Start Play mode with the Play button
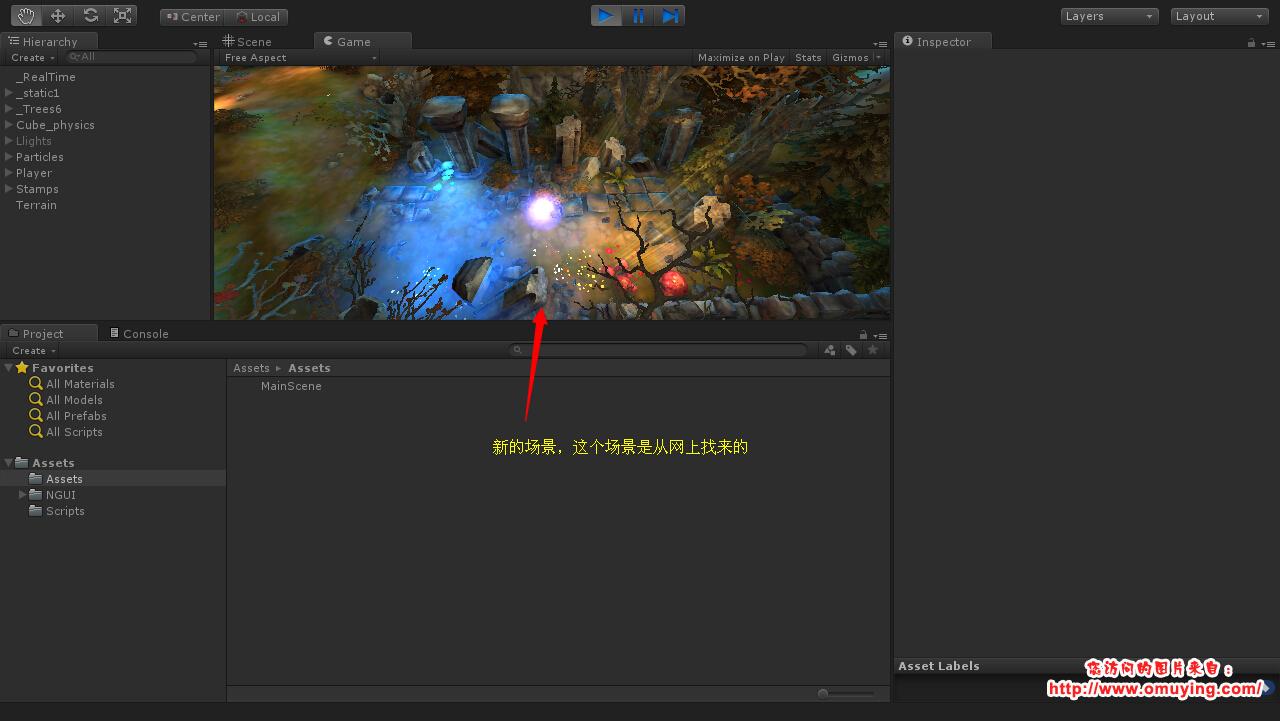The width and height of the screenshot is (1280, 721). coord(606,16)
